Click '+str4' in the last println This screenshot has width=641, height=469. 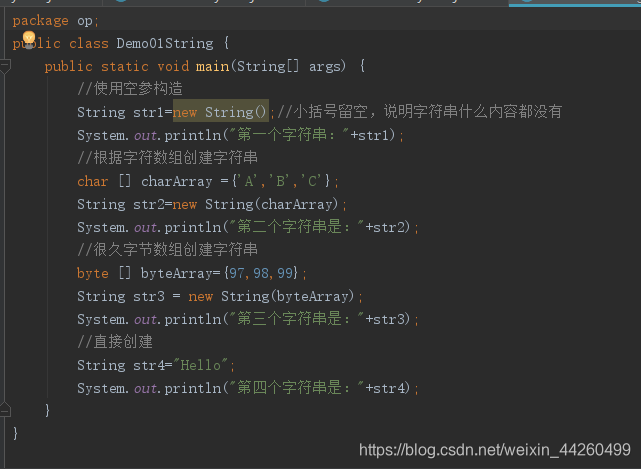[x=387, y=388]
